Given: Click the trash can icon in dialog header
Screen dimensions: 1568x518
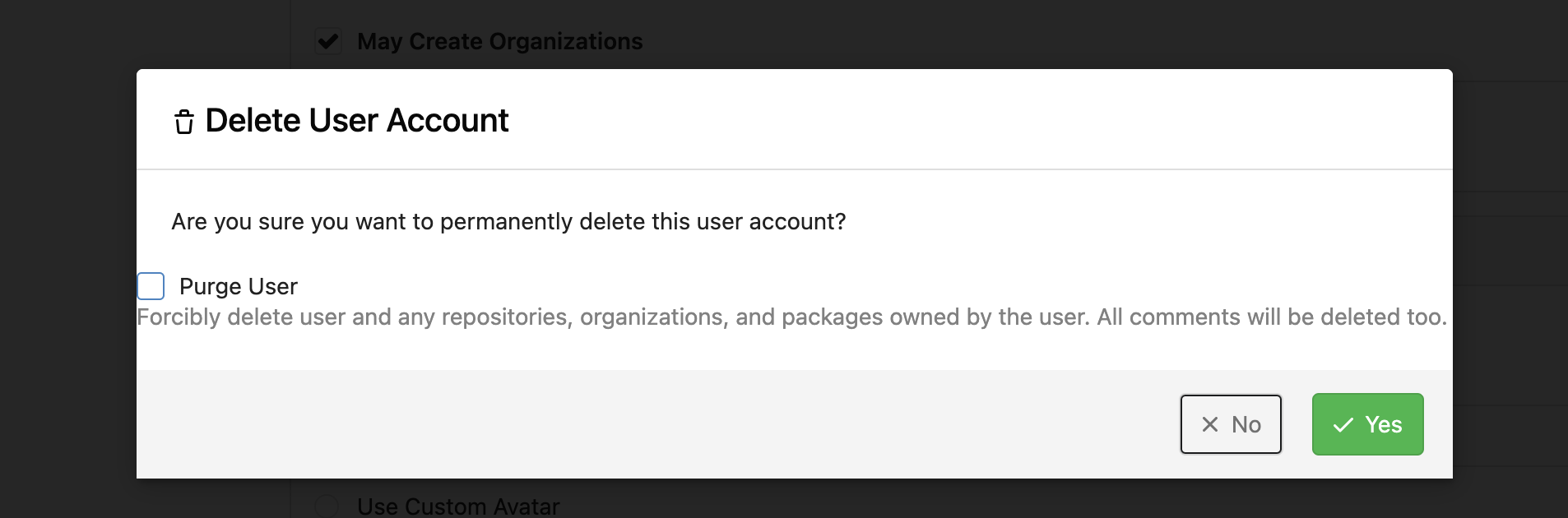Looking at the screenshot, I should [184, 122].
